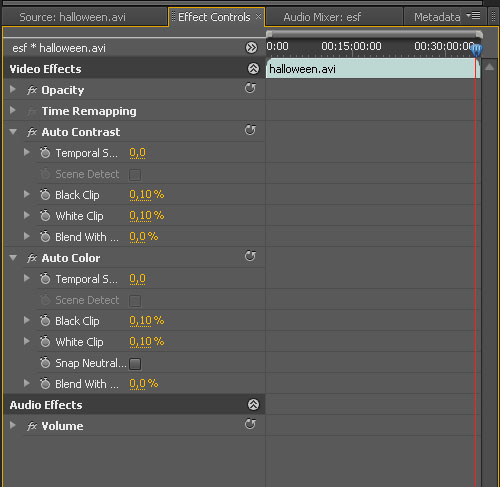The image size is (500, 487).
Task: Collapse the Video Effects section
Action: click(x=253, y=69)
